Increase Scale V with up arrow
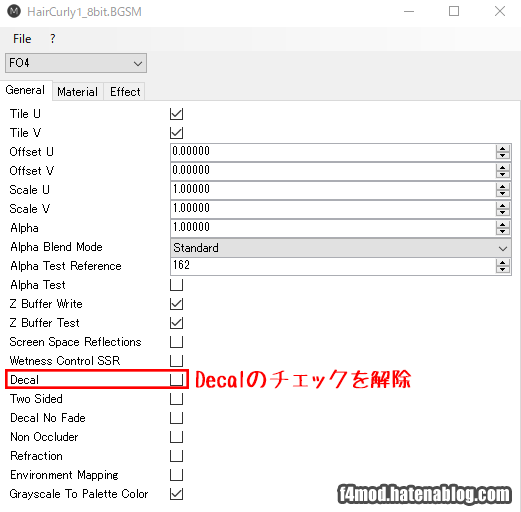Viewport: 521px width, 512px height. [502, 206]
